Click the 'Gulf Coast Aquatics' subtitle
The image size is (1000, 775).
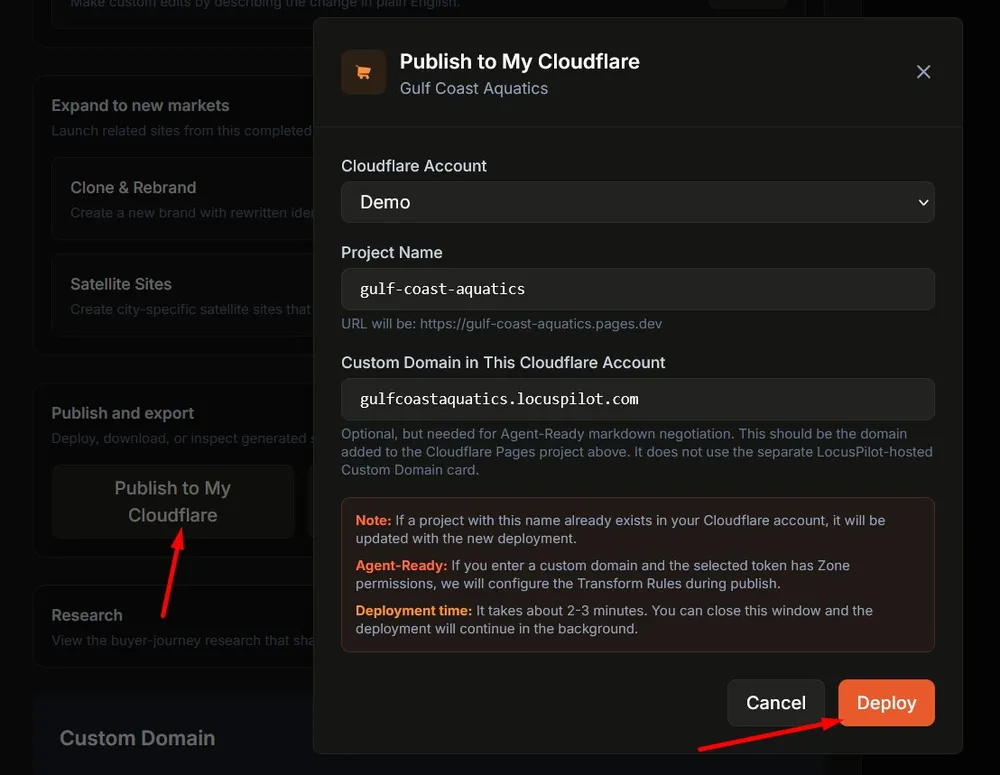click(474, 88)
